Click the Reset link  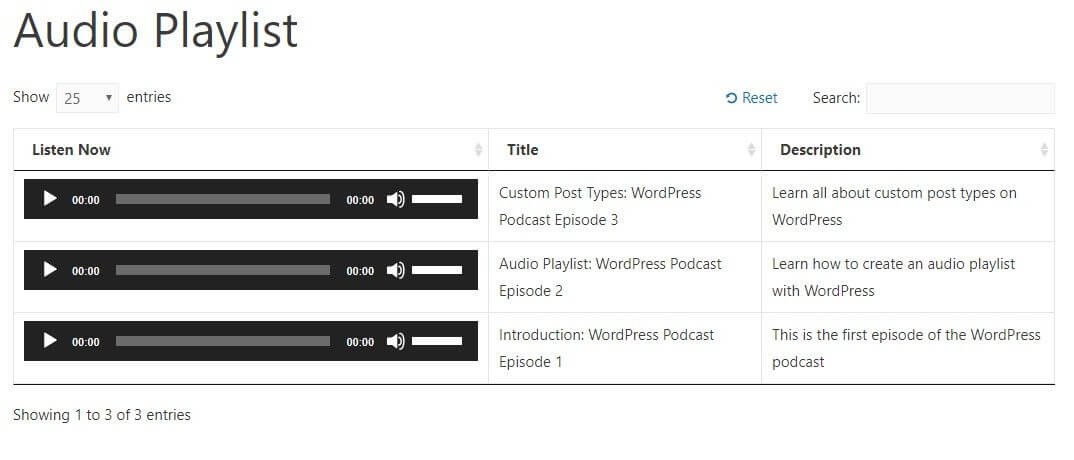(751, 98)
